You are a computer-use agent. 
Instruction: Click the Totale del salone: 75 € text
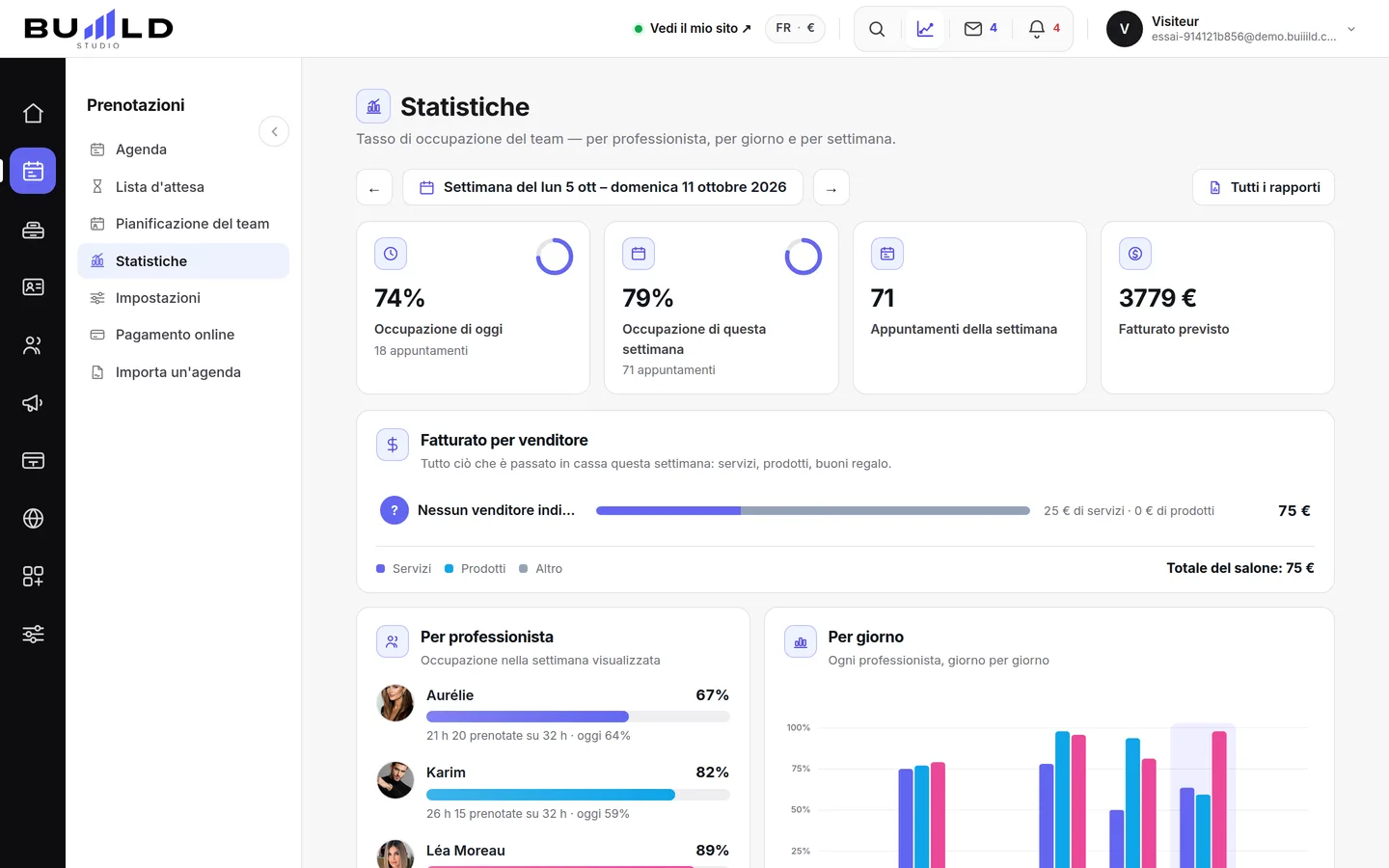coord(1240,568)
